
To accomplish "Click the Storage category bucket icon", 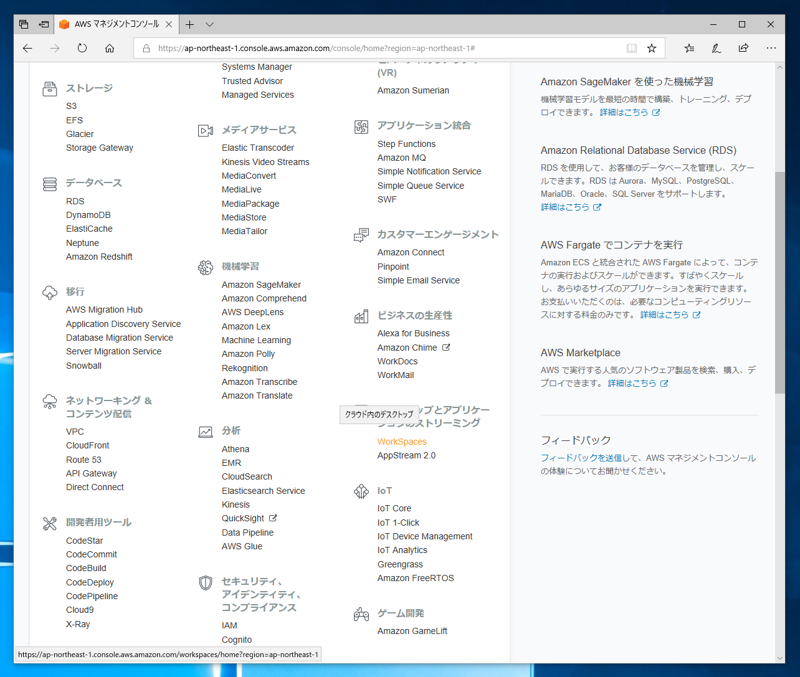I will pos(49,89).
